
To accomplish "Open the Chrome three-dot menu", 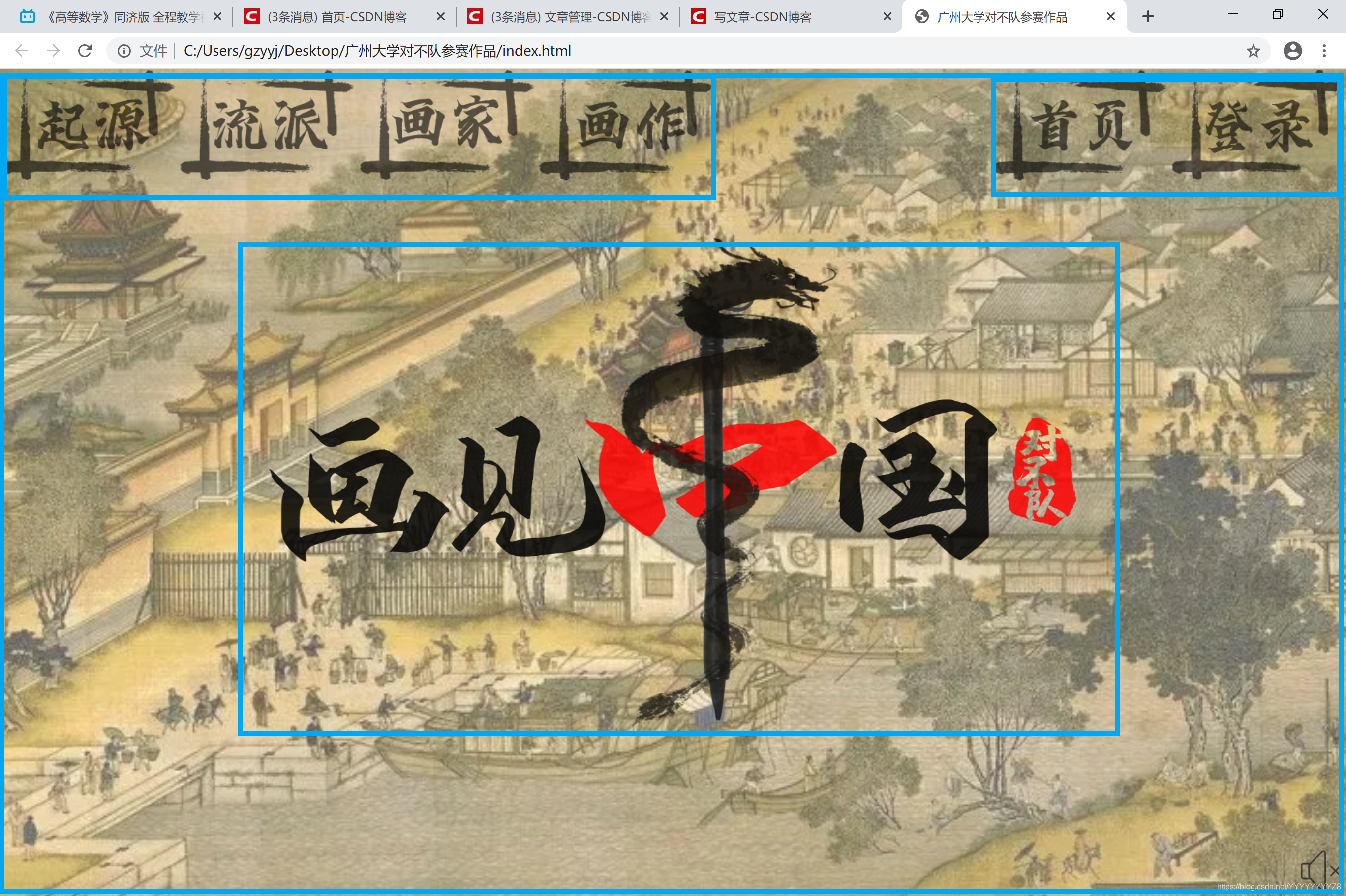I will pyautogui.click(x=1324, y=51).
